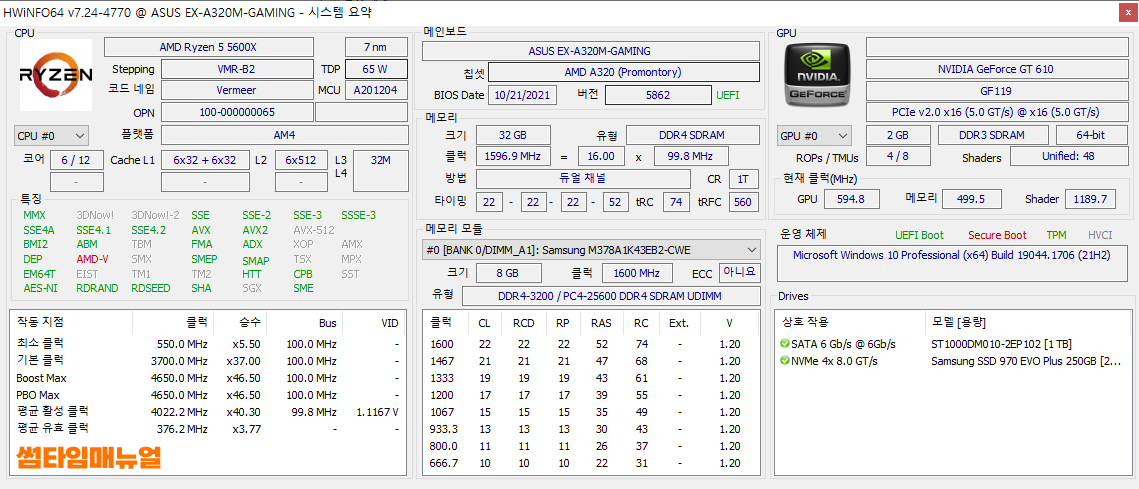Viewport: 1139px width, 489px height.
Task: Click the GPU memory 2 GB field
Action: (x=898, y=135)
